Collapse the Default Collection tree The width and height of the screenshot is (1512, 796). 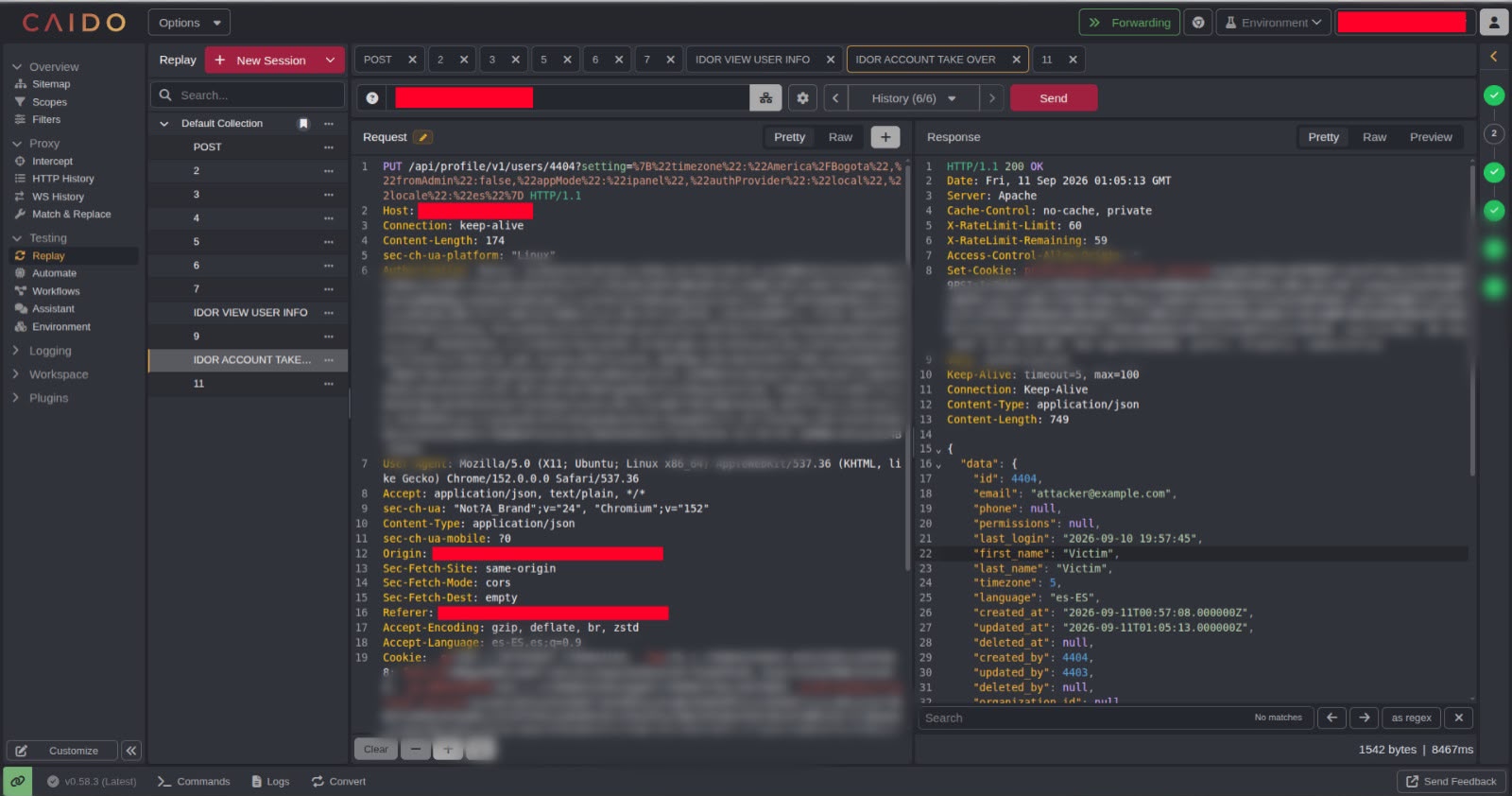click(x=164, y=124)
